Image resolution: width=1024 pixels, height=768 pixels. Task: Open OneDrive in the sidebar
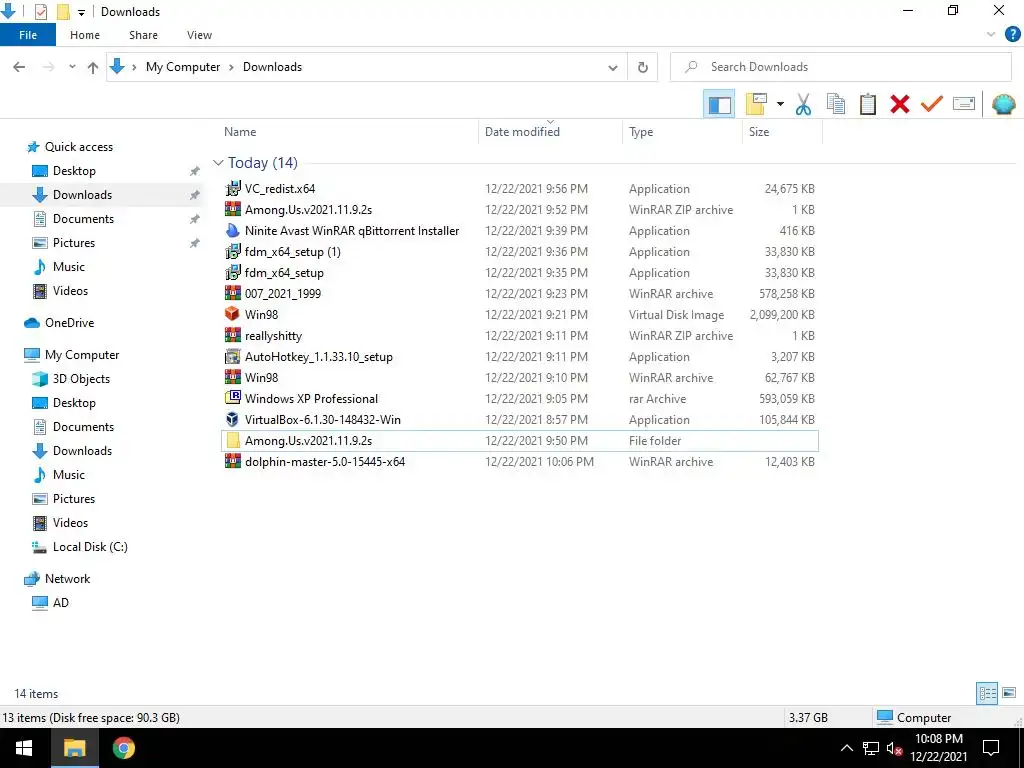pos(69,323)
